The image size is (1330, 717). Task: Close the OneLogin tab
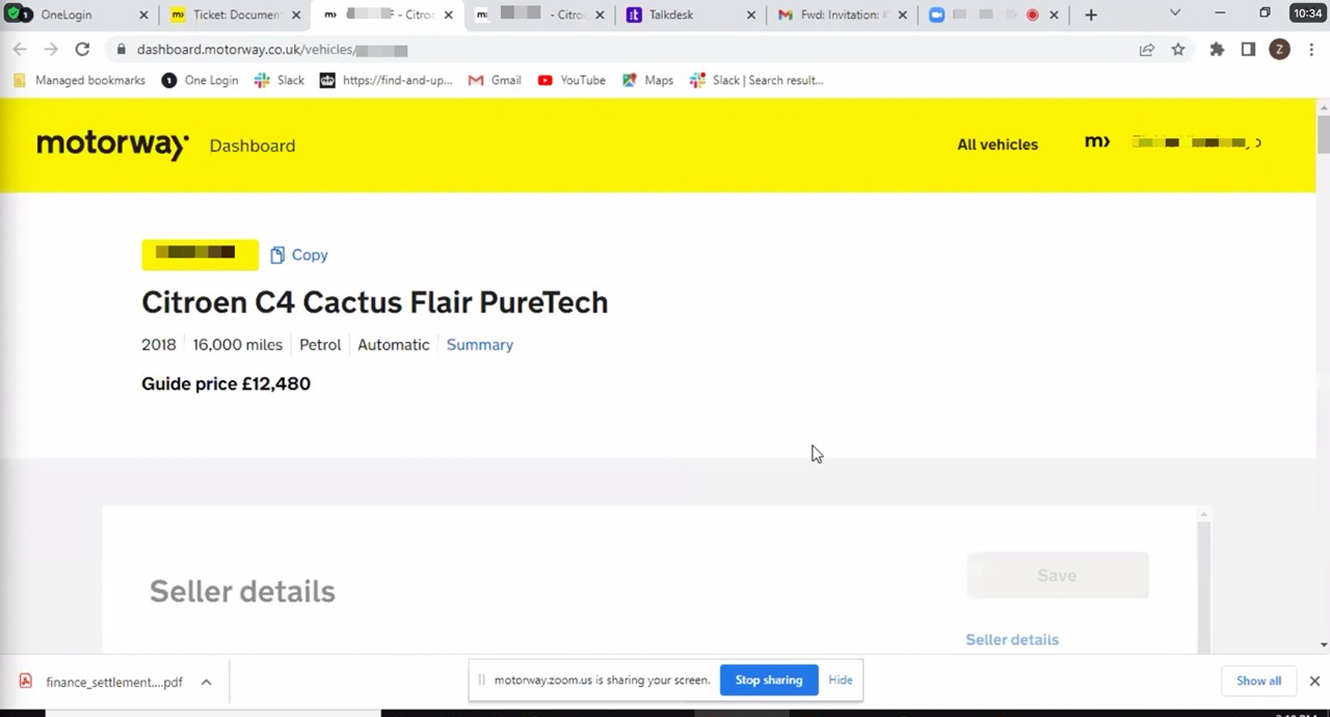pyautogui.click(x=143, y=15)
